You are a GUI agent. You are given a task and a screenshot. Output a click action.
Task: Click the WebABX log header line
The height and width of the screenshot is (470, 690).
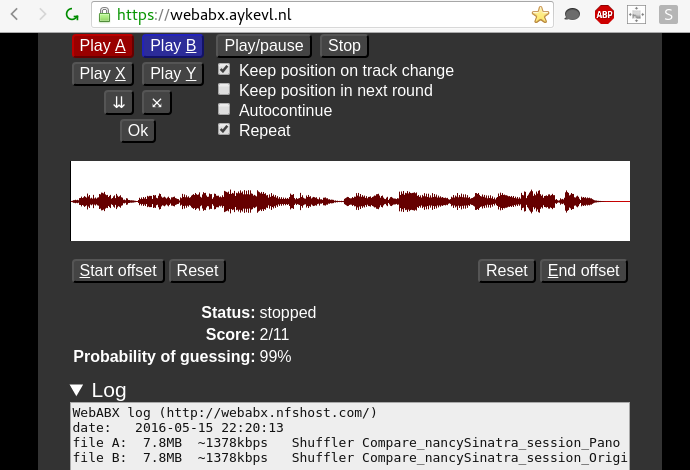225,413
